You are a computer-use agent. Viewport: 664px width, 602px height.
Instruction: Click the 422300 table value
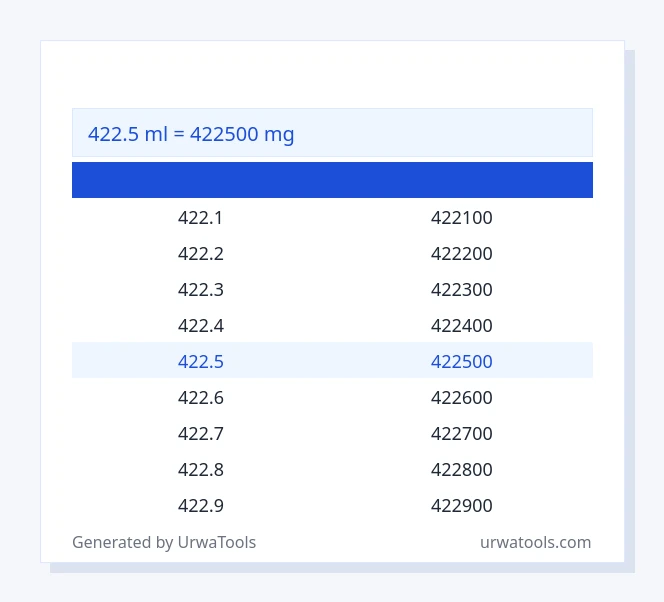pos(462,290)
